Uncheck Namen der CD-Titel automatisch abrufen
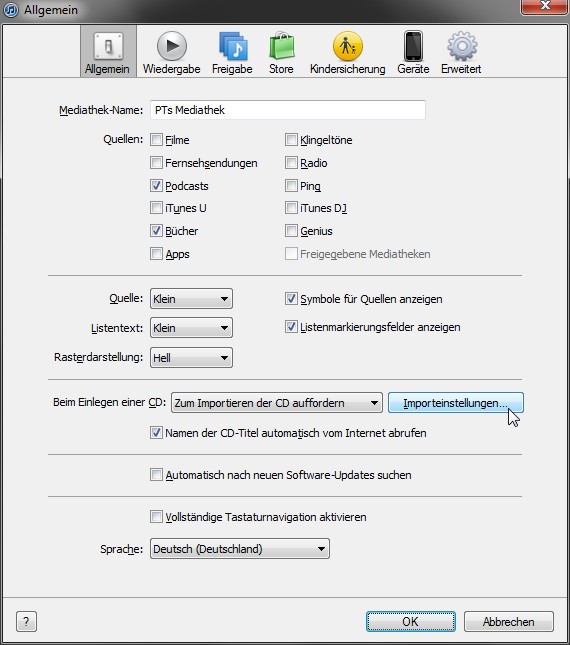The width and height of the screenshot is (570, 645). [156, 433]
